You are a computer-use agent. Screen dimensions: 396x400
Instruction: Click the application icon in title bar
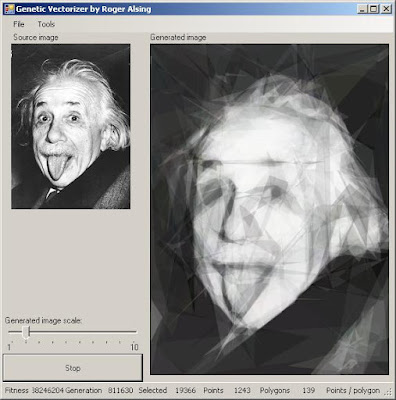pyautogui.click(x=9, y=9)
